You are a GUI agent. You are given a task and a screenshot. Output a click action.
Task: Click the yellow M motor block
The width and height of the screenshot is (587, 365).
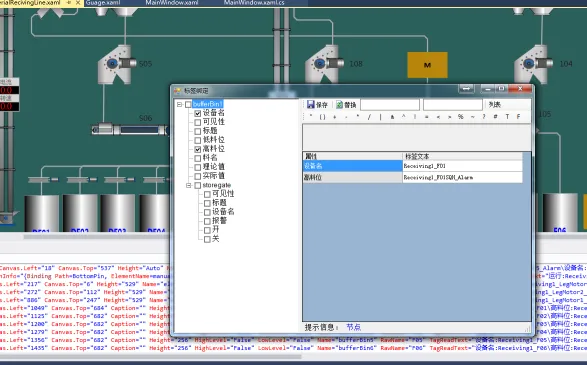click(x=427, y=65)
